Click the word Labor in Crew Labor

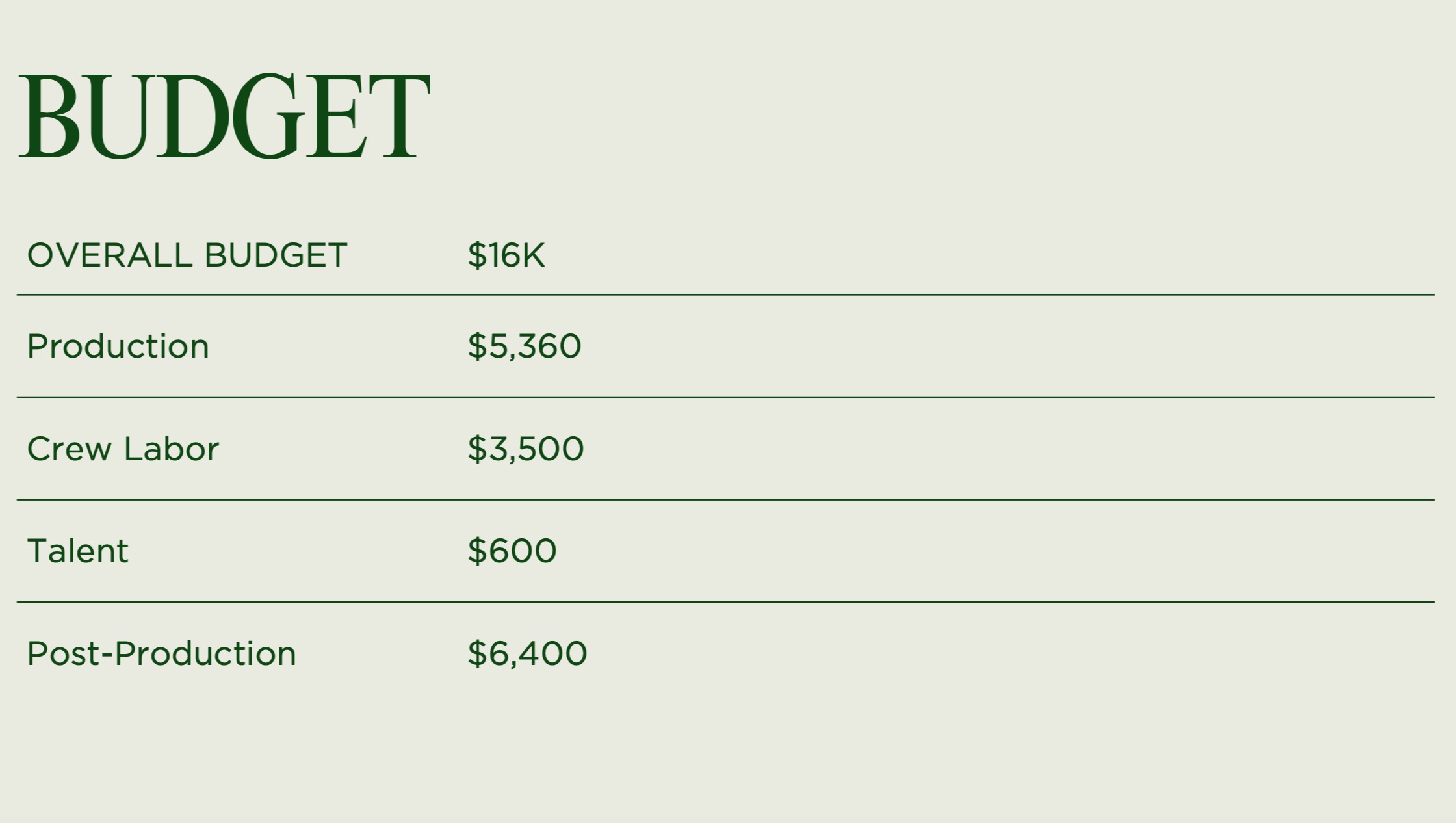pyautogui.click(x=172, y=449)
